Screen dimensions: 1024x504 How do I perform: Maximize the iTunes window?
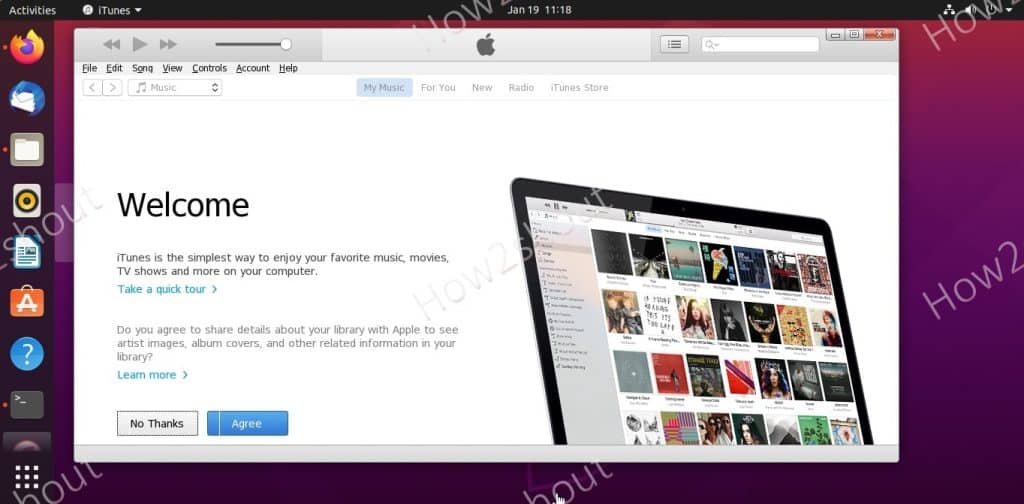click(x=854, y=35)
